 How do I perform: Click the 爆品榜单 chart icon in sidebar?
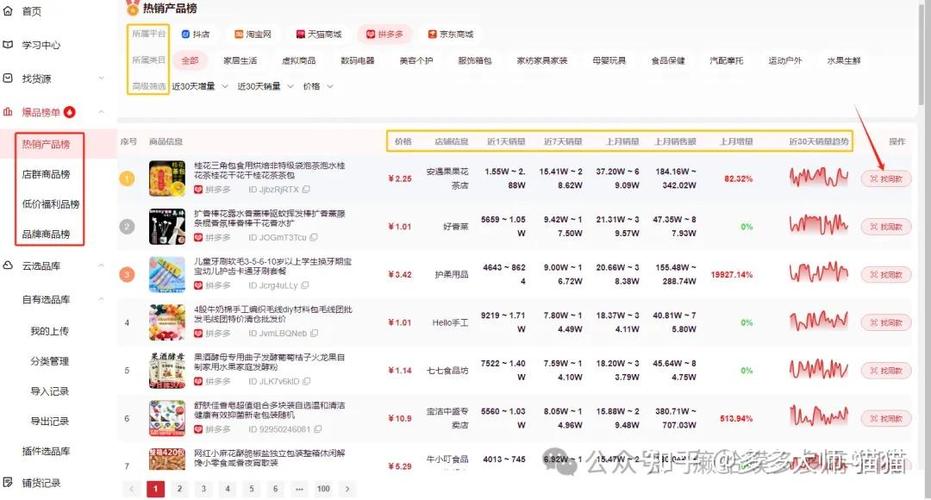[x=8, y=112]
